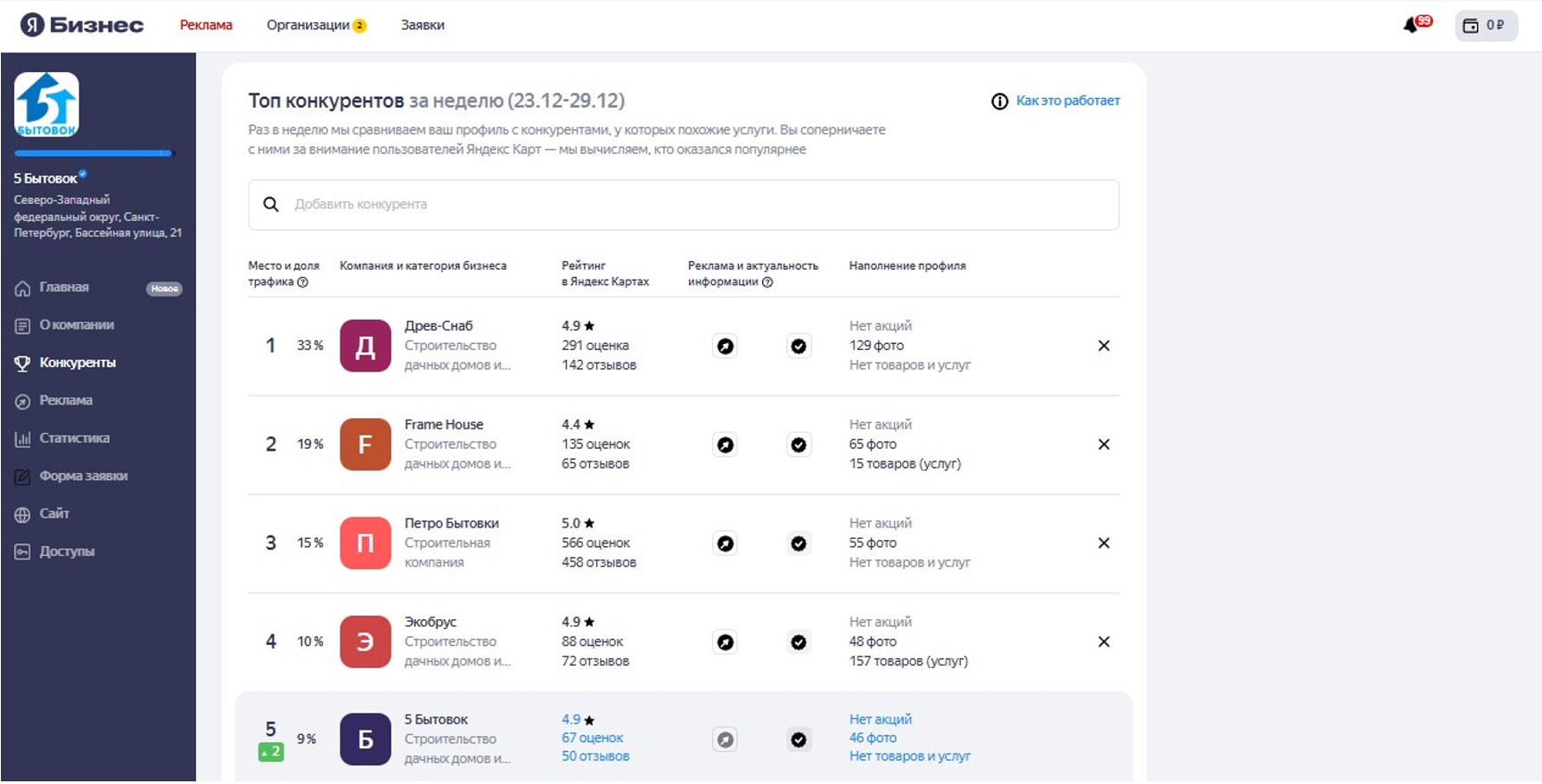Click the Древ-Снаб advertising status icon
This screenshot has height=784, width=1542.
(x=726, y=346)
